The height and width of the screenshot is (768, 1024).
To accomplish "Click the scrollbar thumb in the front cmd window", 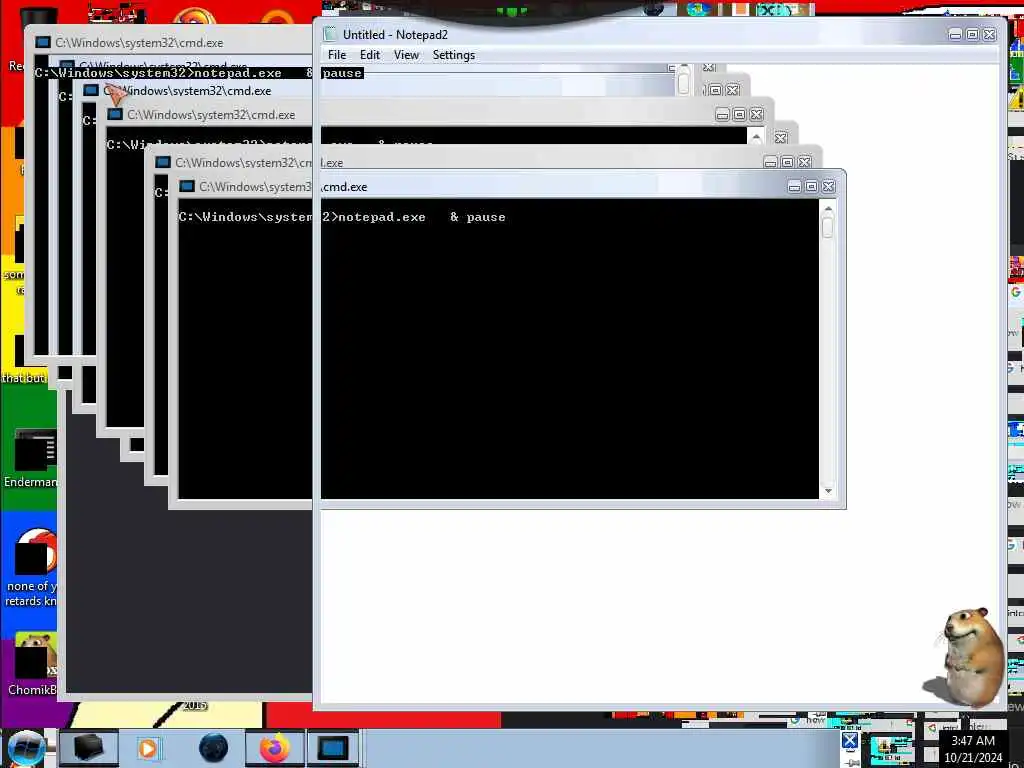I will (x=828, y=227).
